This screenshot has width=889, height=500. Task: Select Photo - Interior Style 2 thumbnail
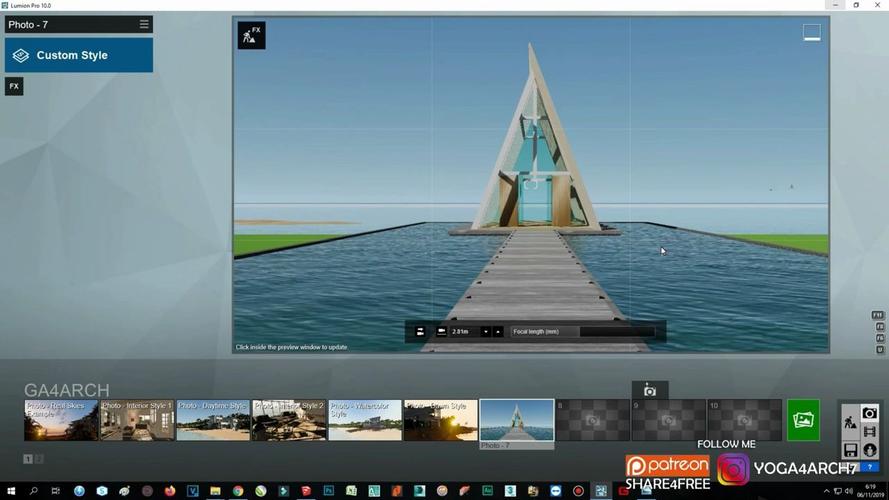(289, 420)
